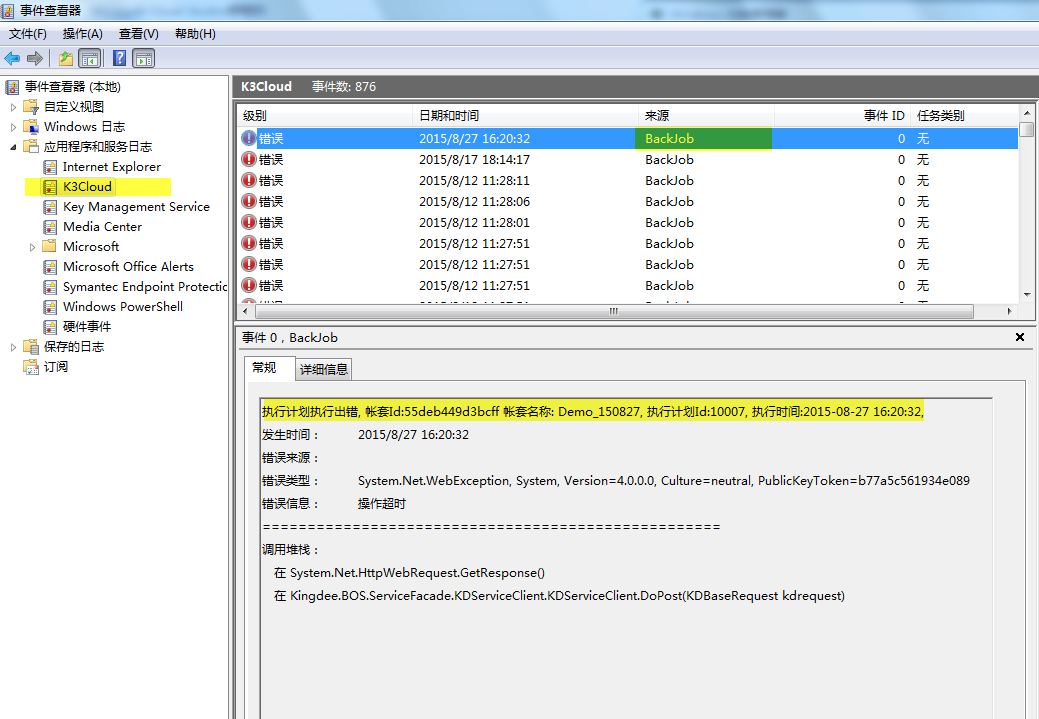Select the 事件查看器 (本地) root node
The width and height of the screenshot is (1039, 719).
[72, 87]
